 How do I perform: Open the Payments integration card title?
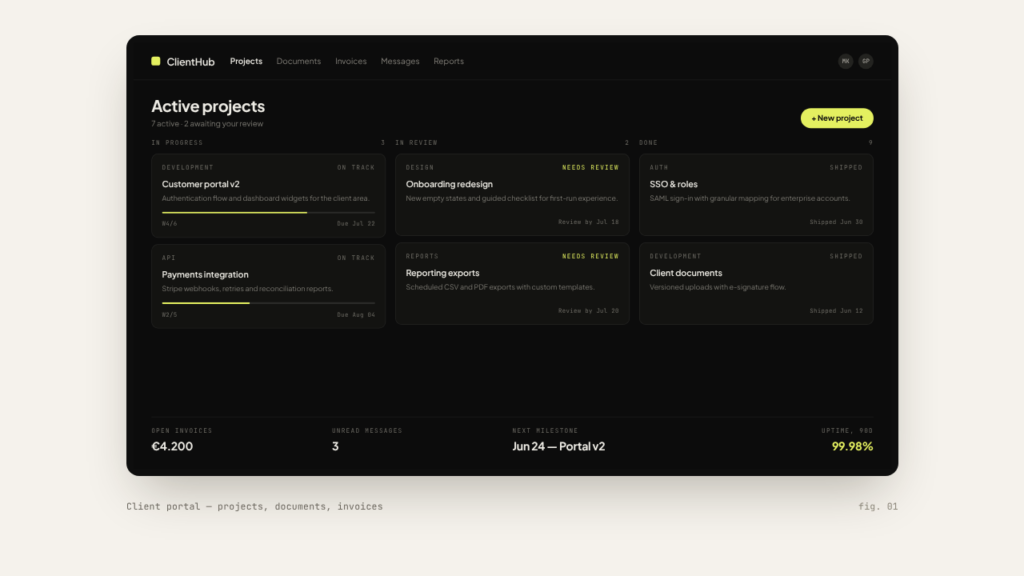(205, 274)
